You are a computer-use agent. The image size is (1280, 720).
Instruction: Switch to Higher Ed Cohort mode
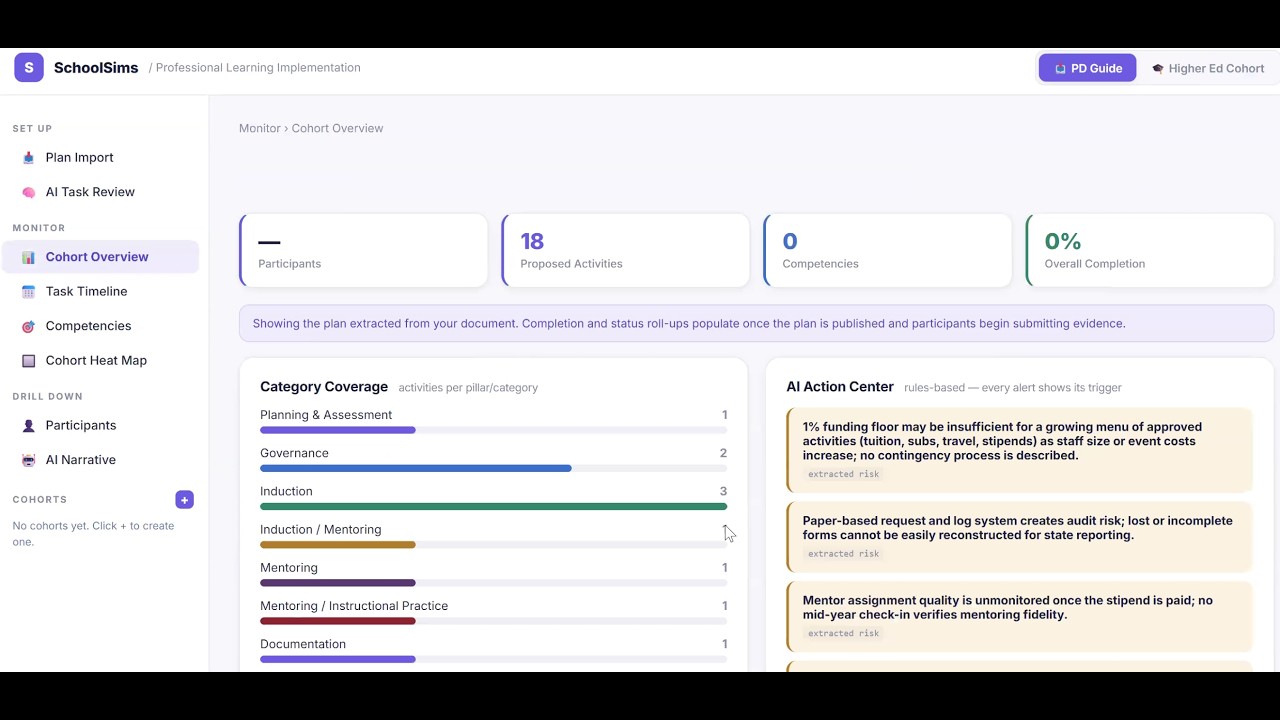click(1208, 68)
